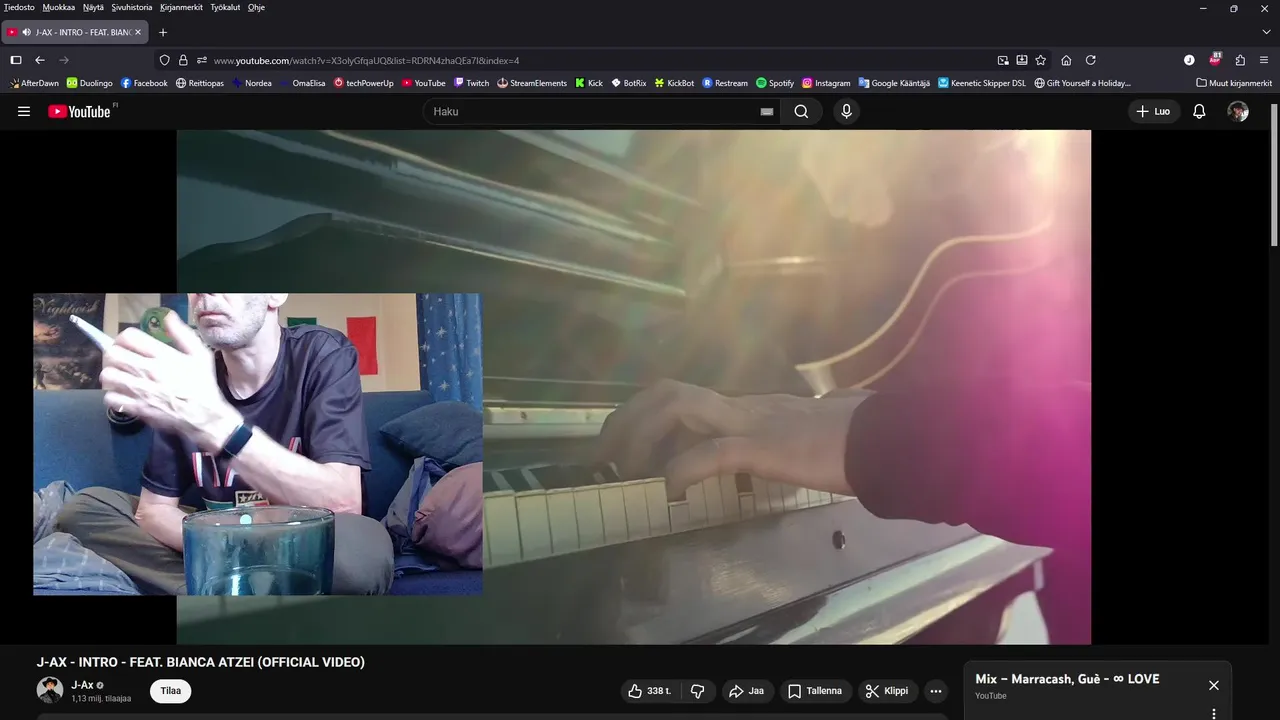Open StreamElements bookmark
Image resolution: width=1280 pixels, height=720 pixels.
[x=532, y=83]
